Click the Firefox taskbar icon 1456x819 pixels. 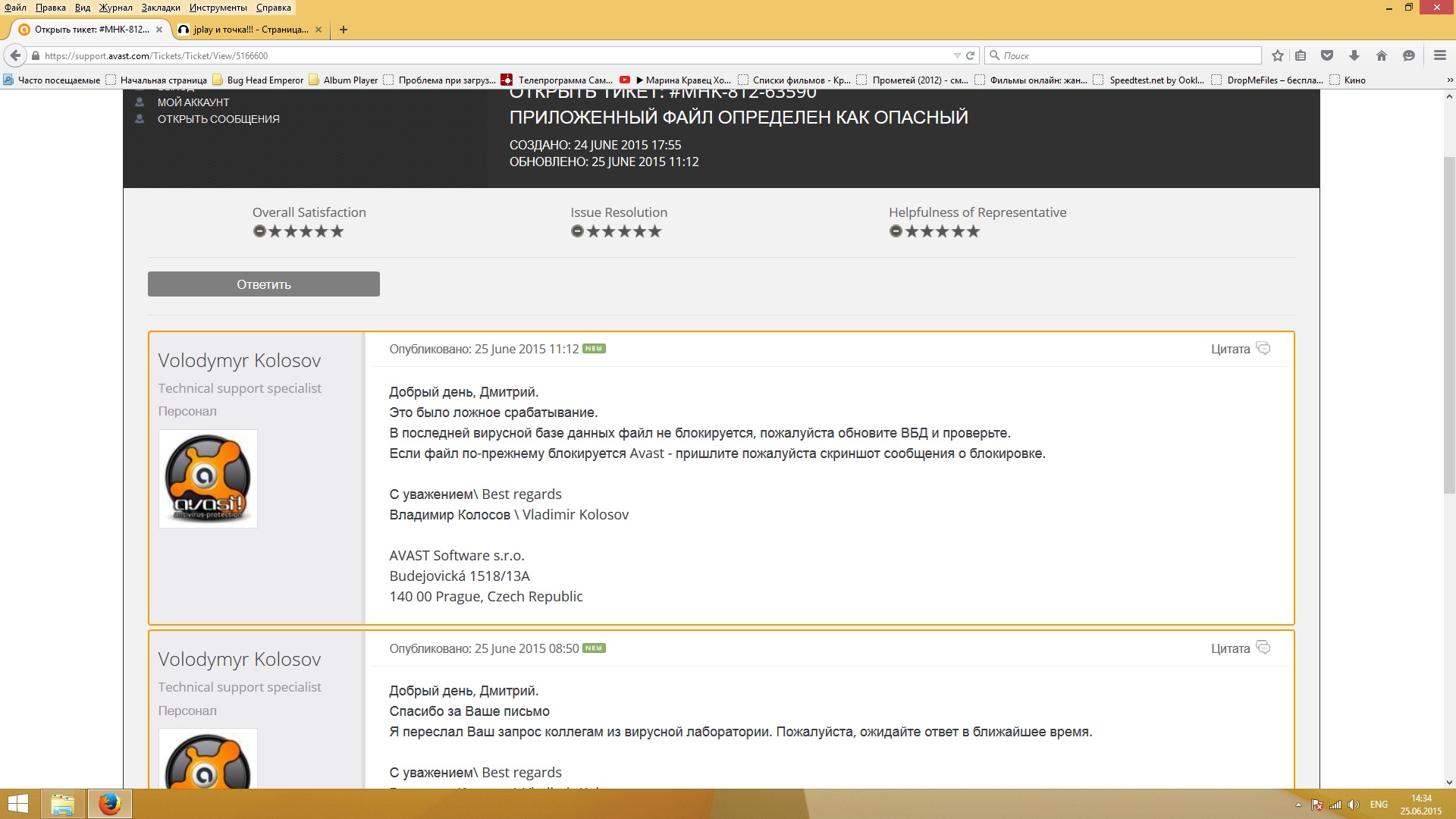(110, 804)
